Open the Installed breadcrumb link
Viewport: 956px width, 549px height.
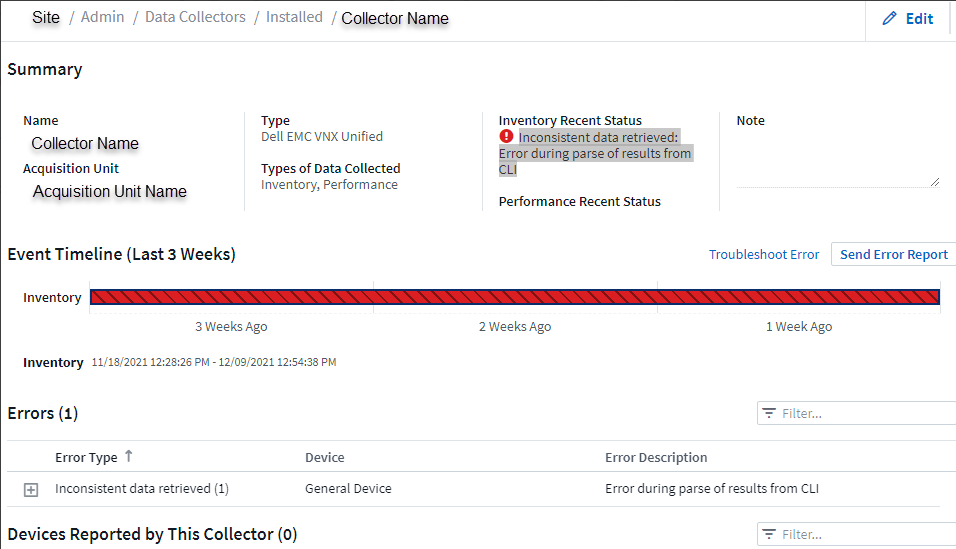(294, 17)
